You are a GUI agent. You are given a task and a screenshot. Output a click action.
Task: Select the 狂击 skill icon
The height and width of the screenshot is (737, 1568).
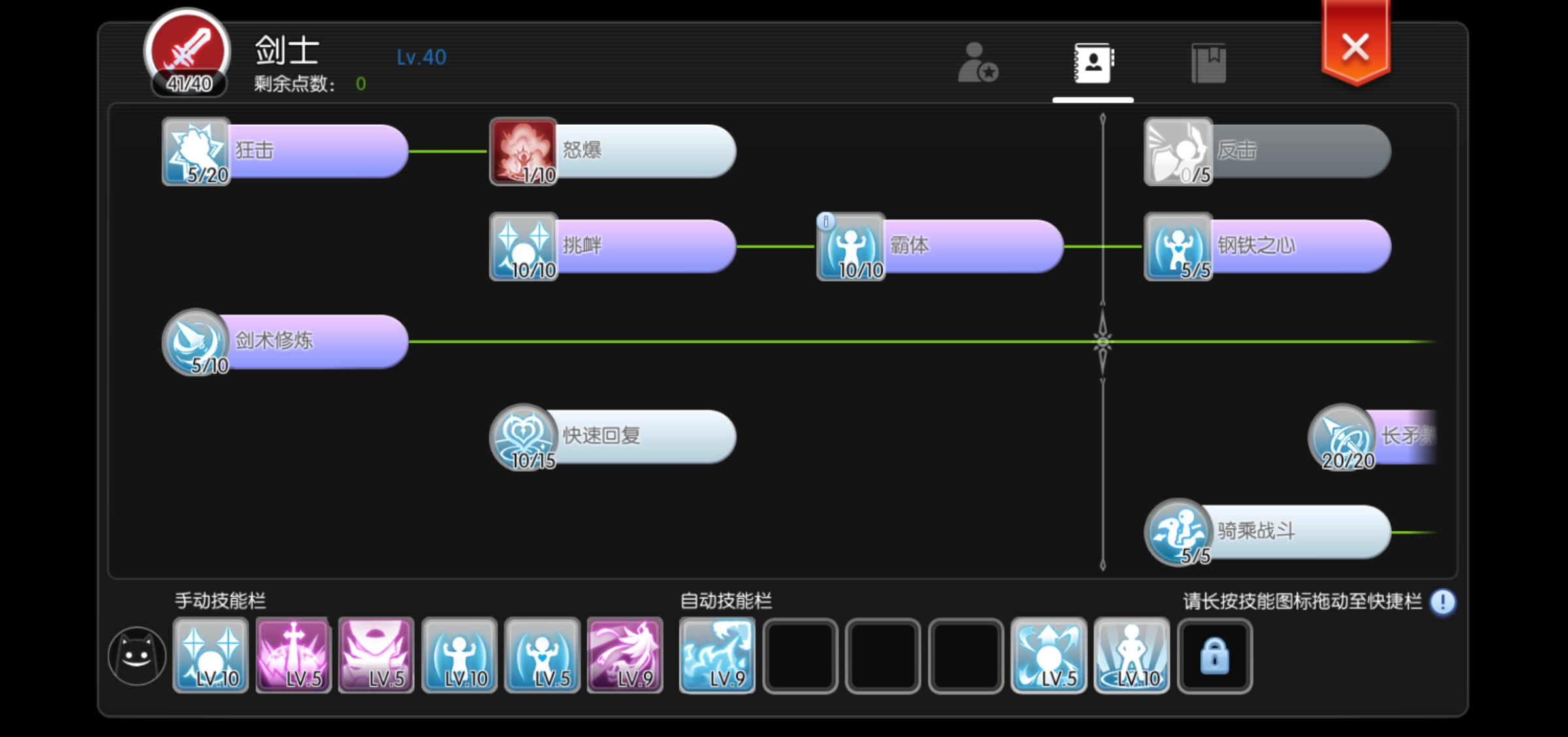196,152
